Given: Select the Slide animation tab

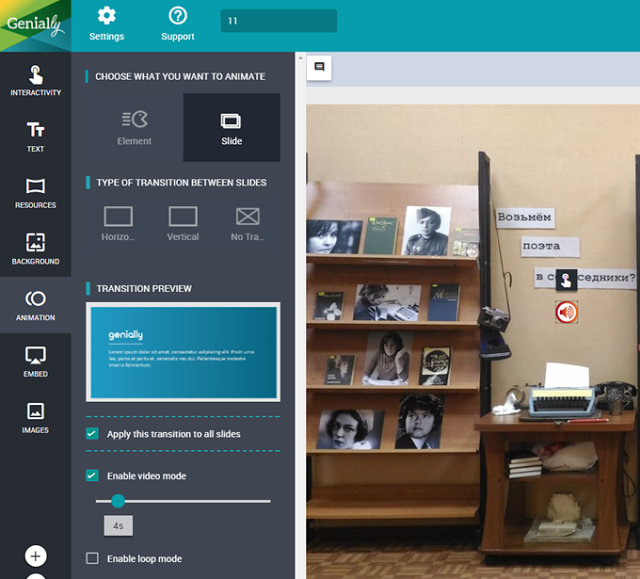Looking at the screenshot, I should (231, 127).
